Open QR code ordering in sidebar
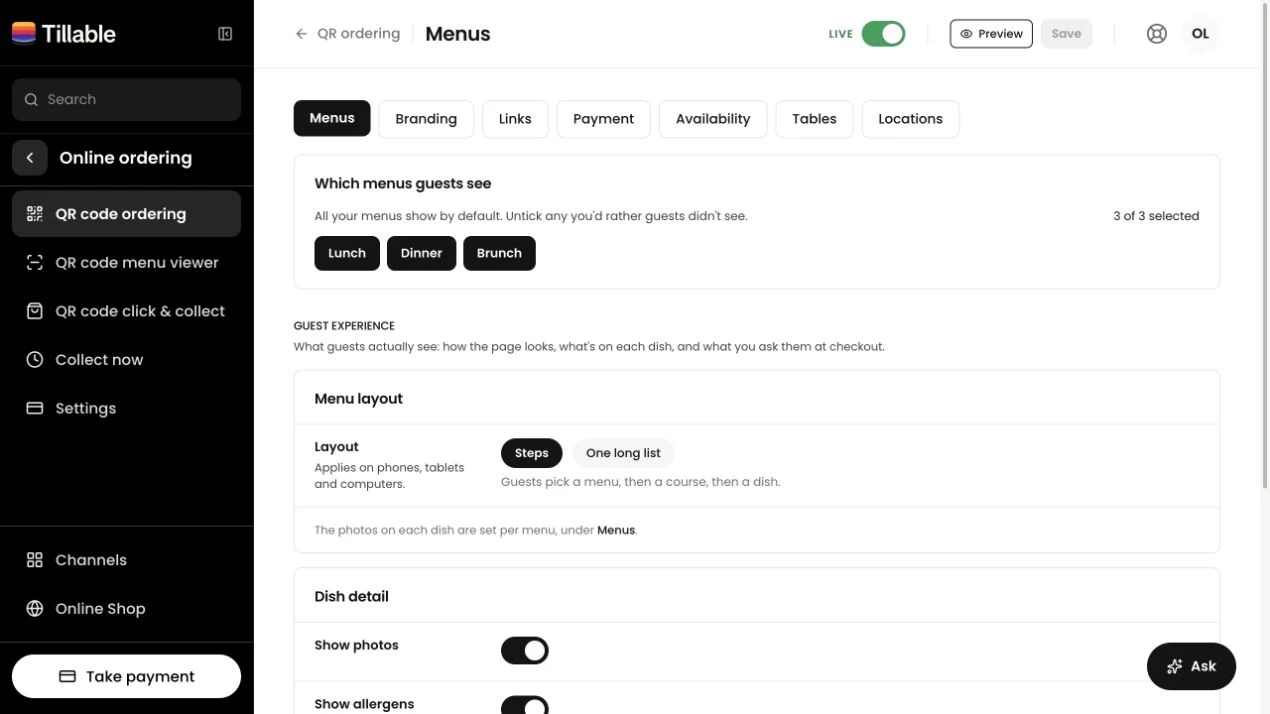Viewport: 1270px width, 714px height. (x=127, y=214)
